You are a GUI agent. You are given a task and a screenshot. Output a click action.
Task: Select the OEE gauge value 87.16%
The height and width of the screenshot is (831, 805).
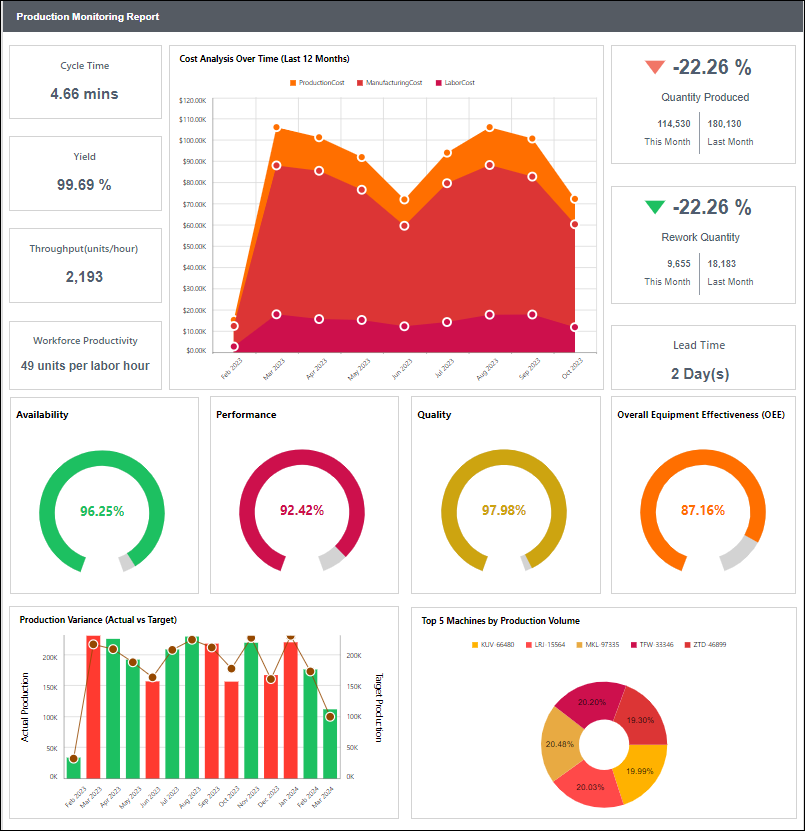point(703,510)
